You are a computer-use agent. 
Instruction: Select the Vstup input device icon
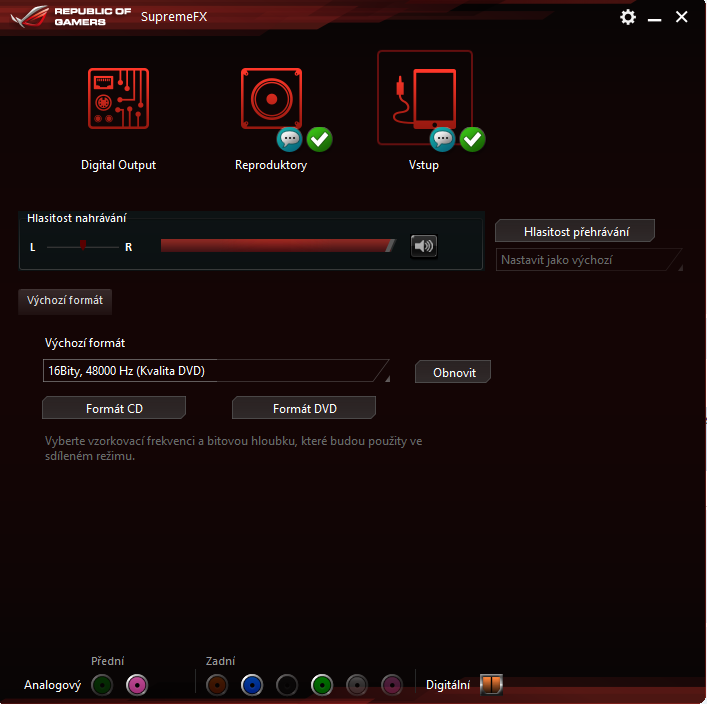(425, 98)
